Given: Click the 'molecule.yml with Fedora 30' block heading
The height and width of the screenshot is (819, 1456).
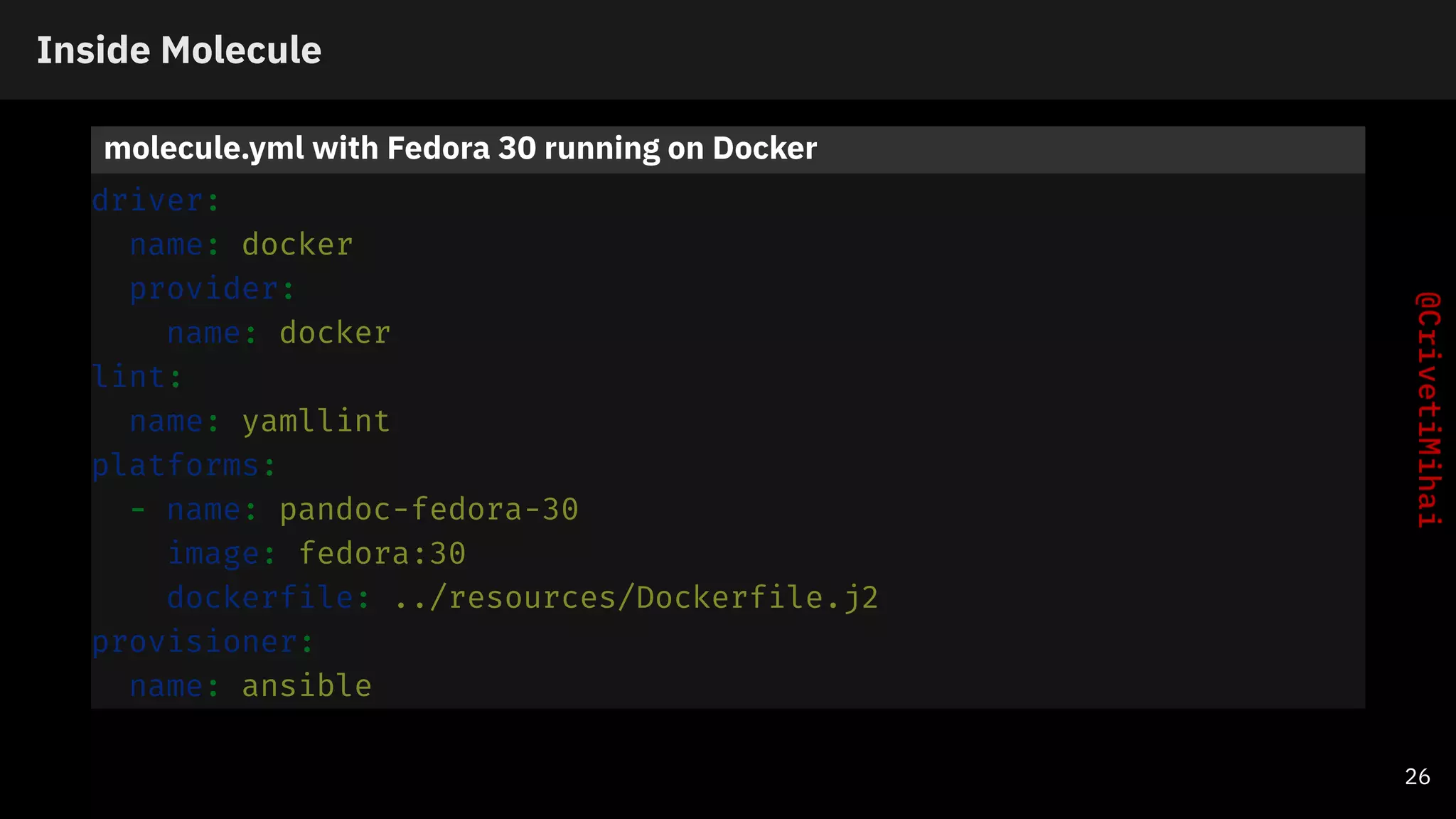Looking at the screenshot, I should tap(460, 149).
